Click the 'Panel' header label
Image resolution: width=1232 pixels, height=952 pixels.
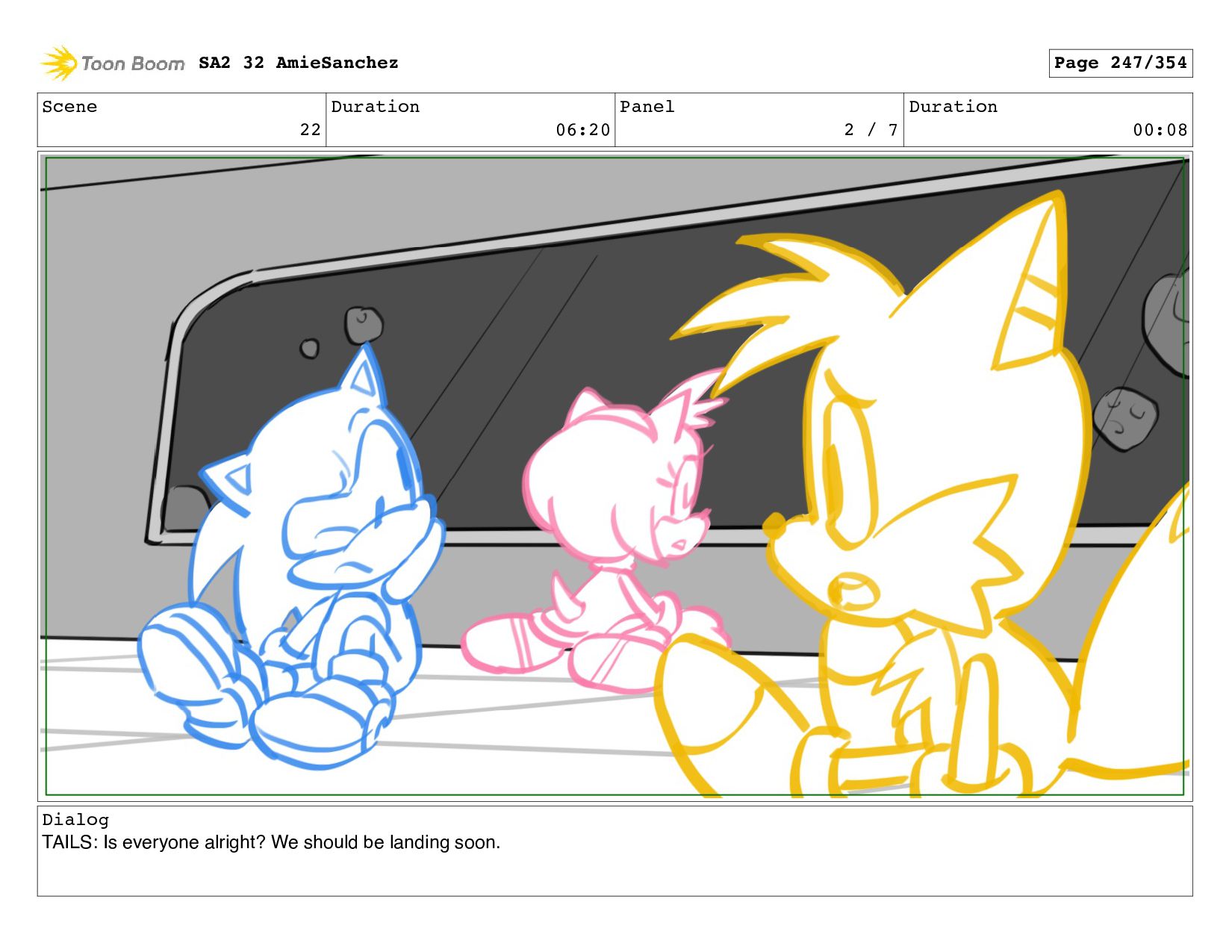(647, 107)
